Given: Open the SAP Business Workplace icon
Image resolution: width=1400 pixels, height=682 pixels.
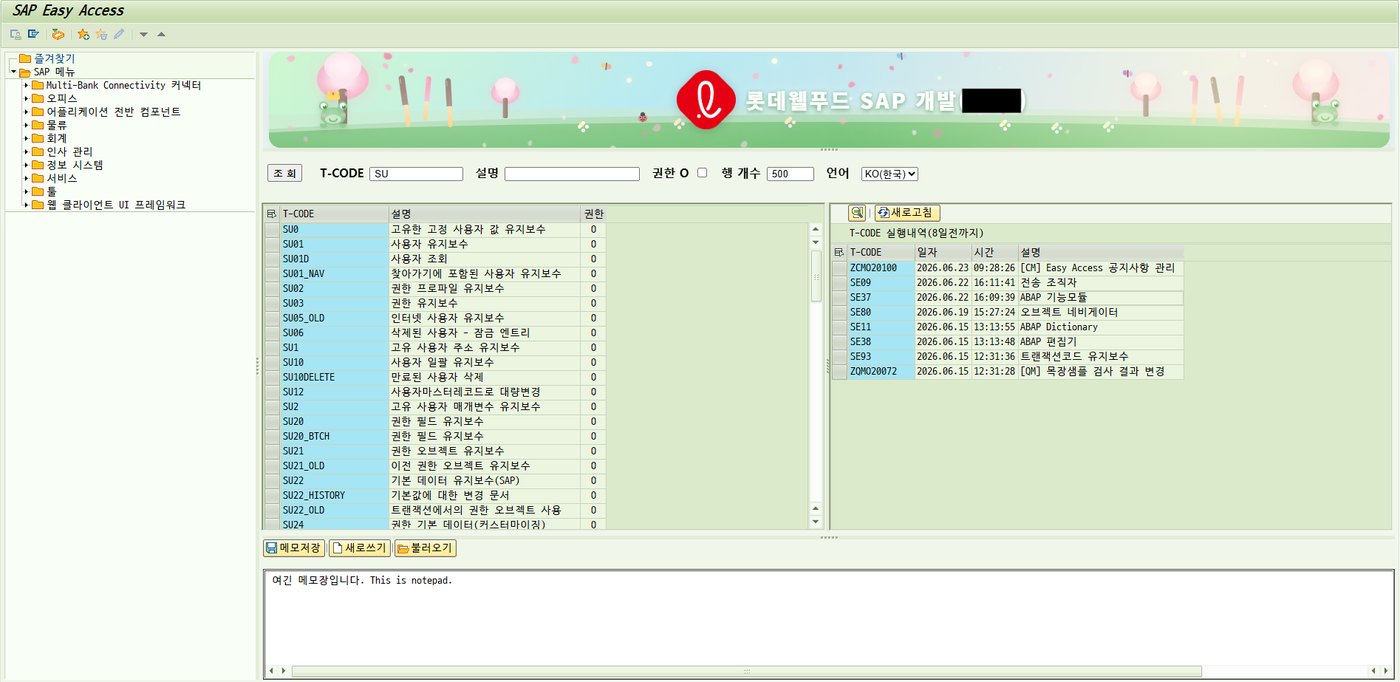Looking at the screenshot, I should pos(58,34).
